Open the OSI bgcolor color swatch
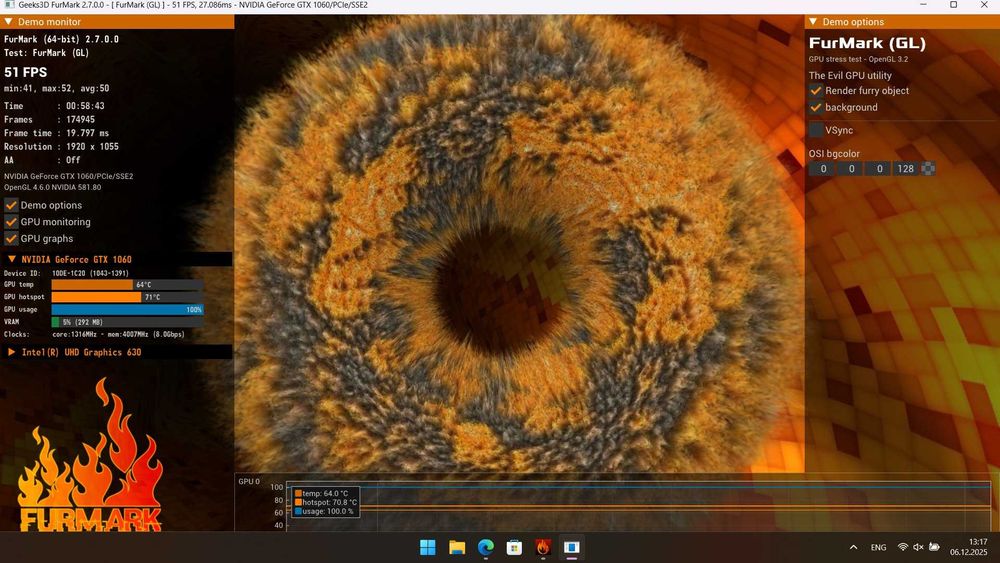Viewport: 1000px width, 563px height. 929,169
